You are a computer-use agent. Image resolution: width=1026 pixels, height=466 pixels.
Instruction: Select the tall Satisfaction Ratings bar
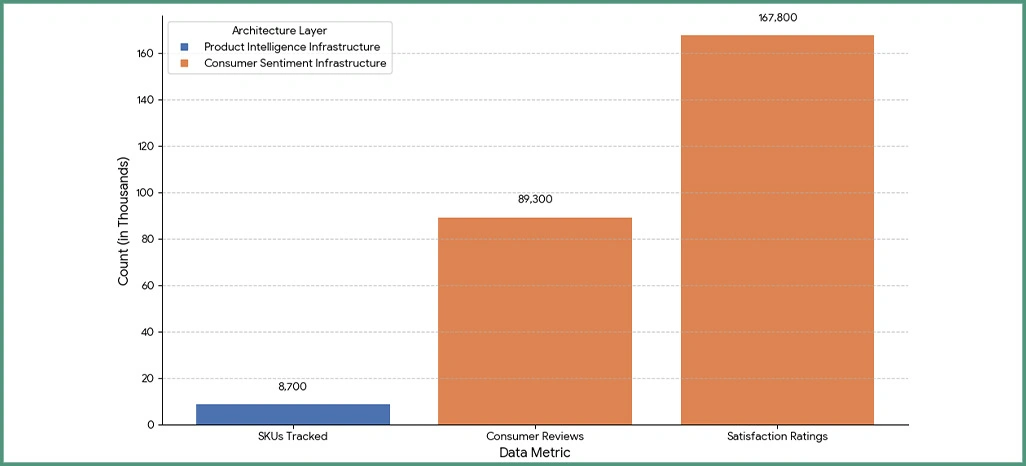point(777,230)
